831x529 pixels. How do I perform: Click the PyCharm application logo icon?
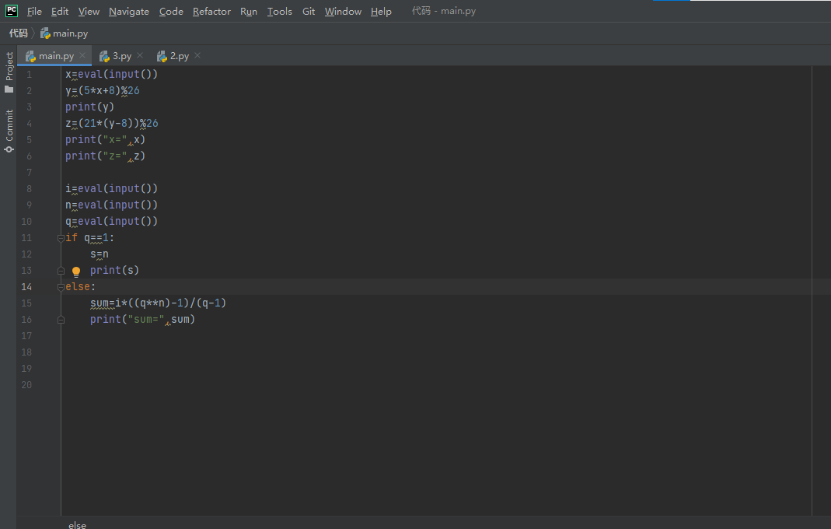click(11, 11)
